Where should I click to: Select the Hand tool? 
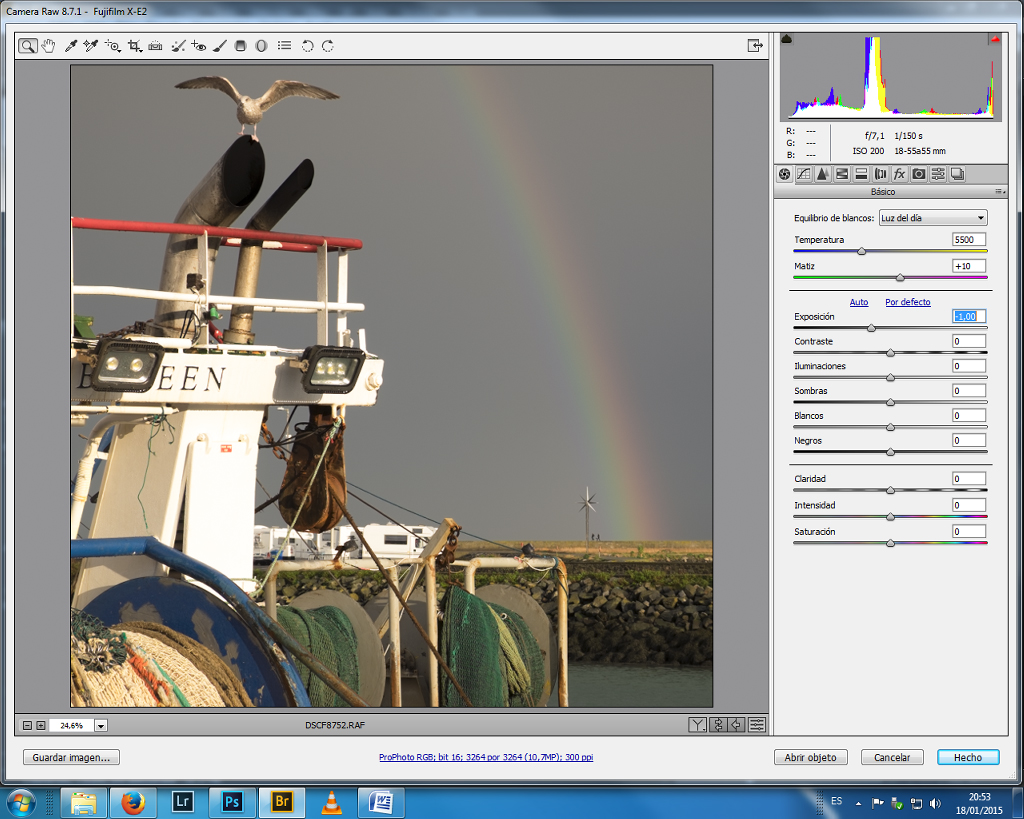tap(48, 46)
